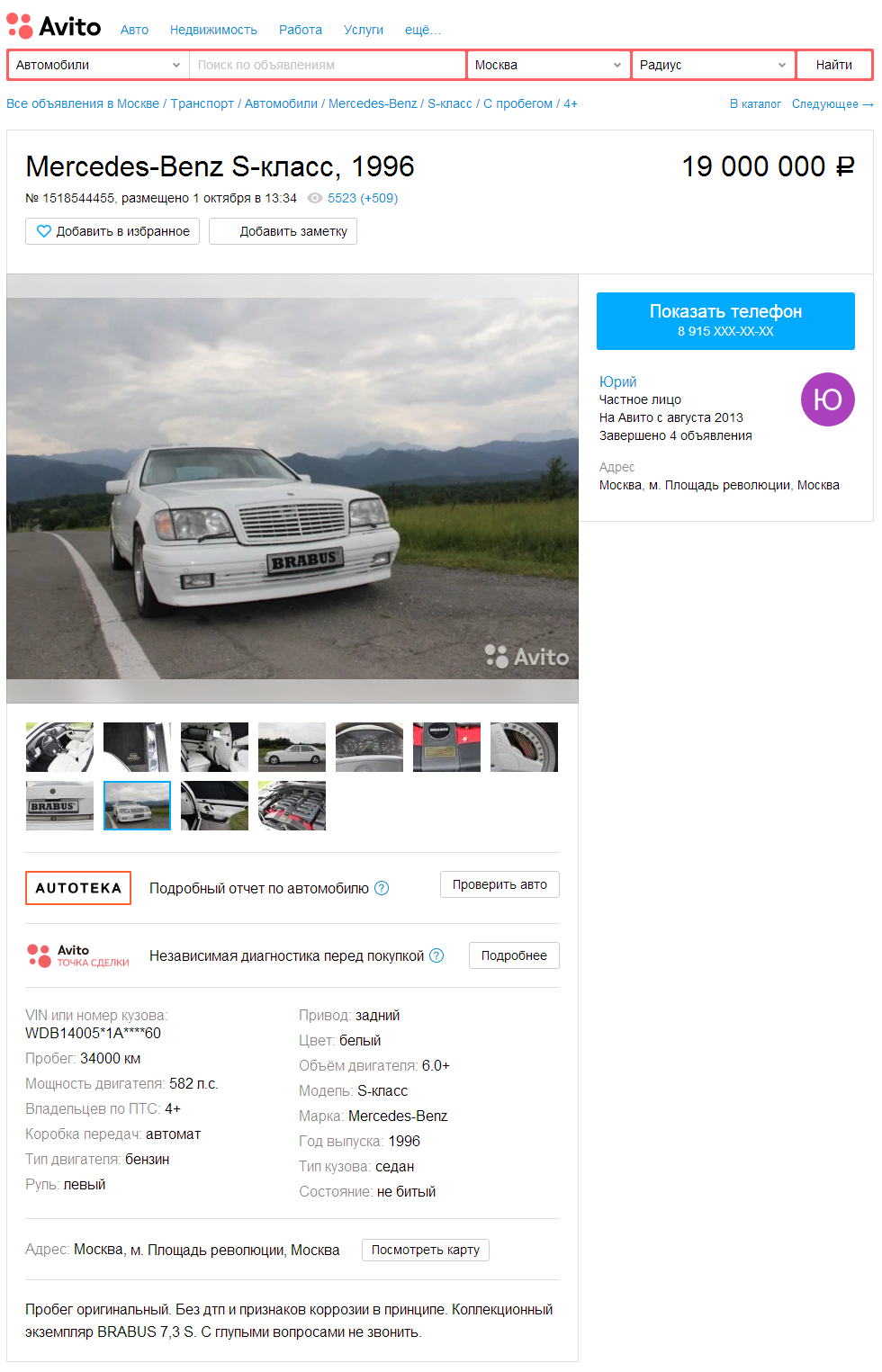Select the highlighted front-view thumbnail
The width and height of the screenshot is (882, 1372).
point(137,805)
